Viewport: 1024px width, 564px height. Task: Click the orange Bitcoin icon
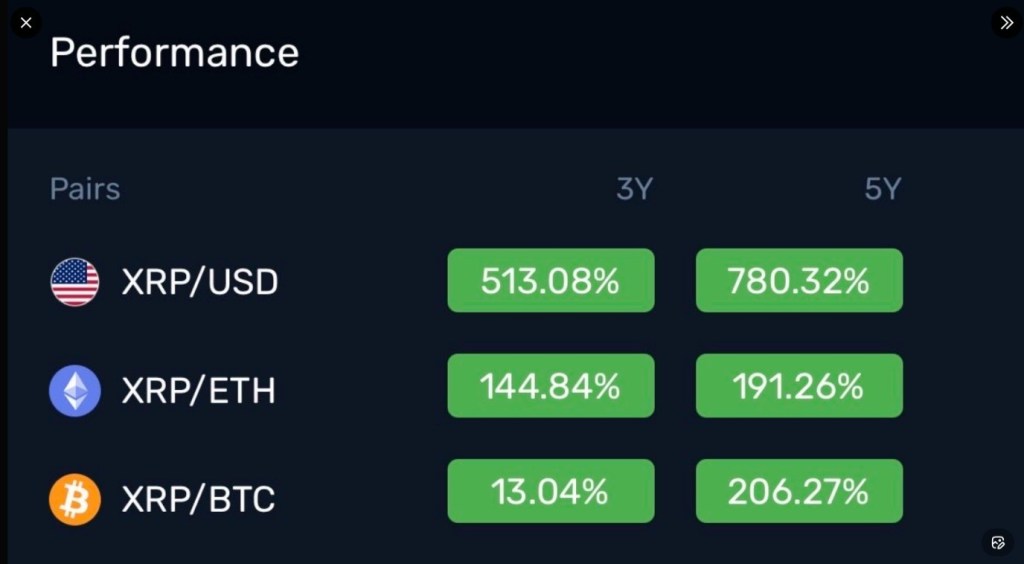point(75,498)
